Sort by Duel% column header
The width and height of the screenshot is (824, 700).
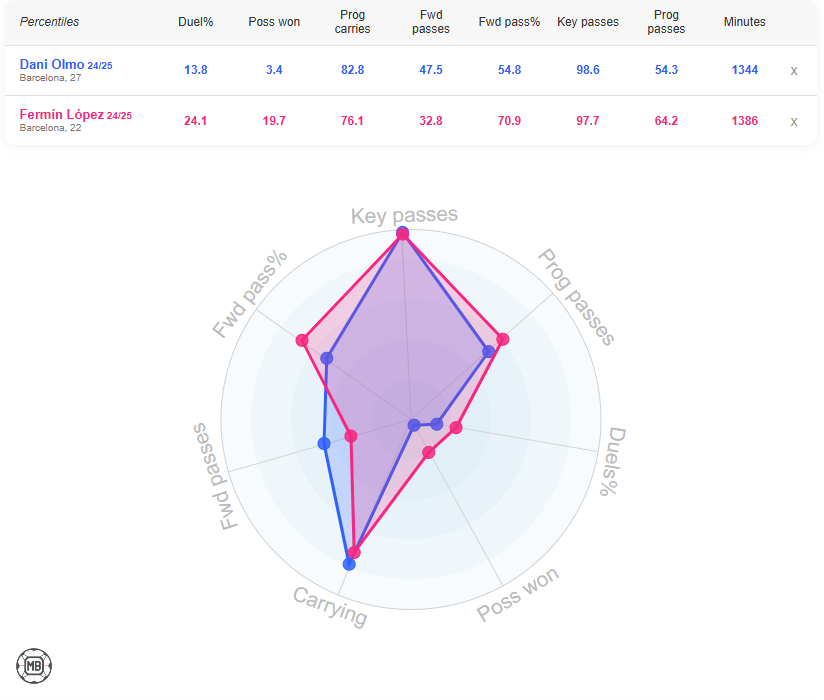[x=196, y=22]
